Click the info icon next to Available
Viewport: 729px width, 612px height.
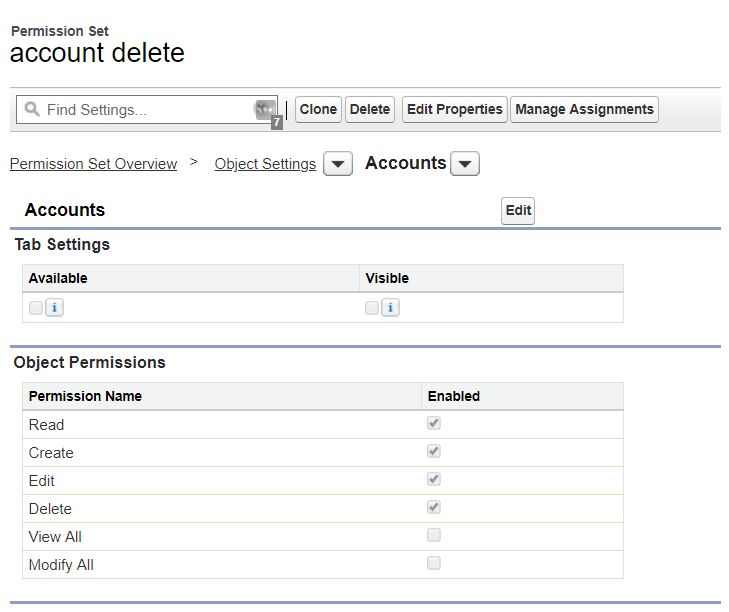[54, 308]
